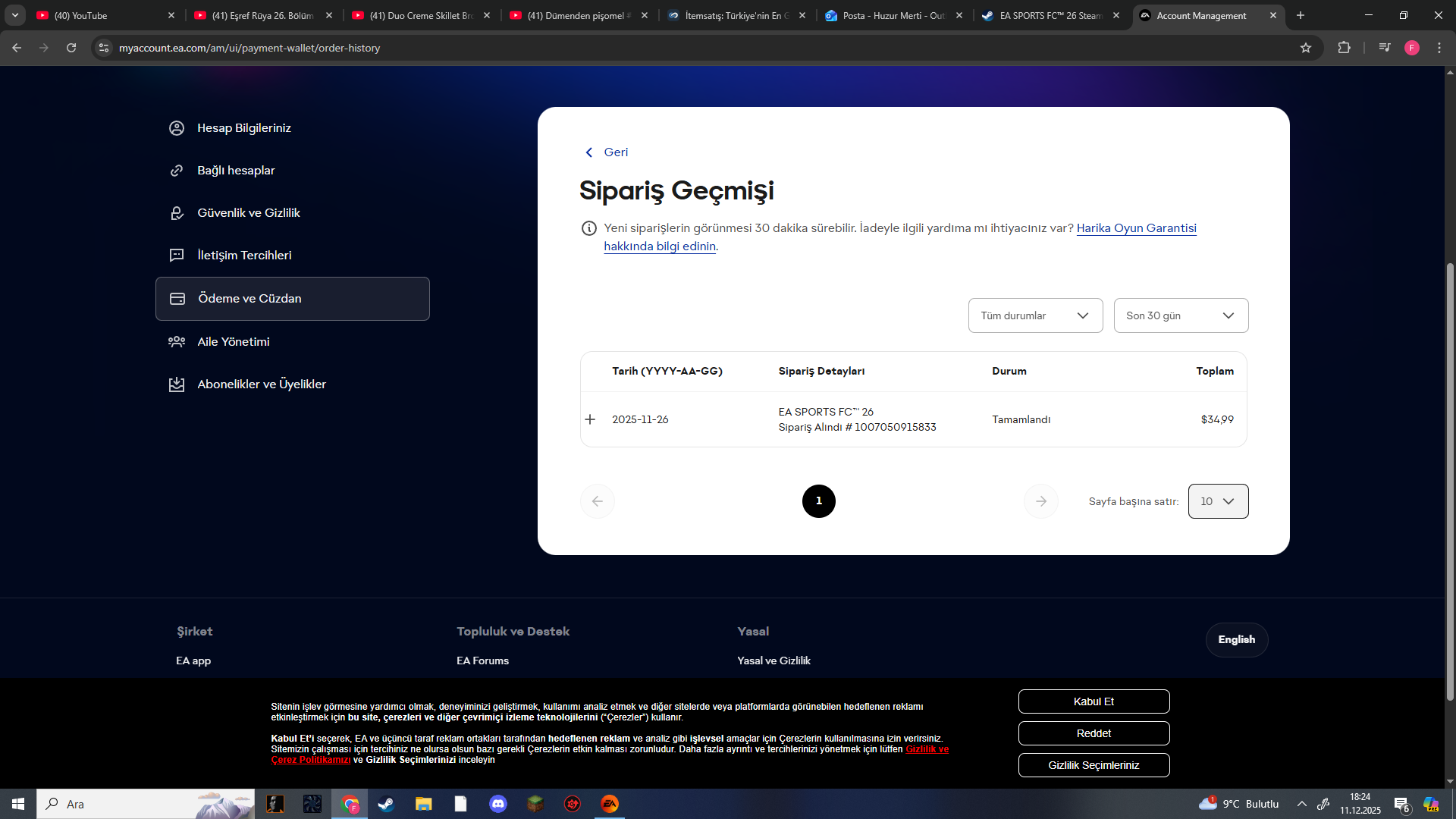Screen dimensions: 1456x819
Task: Click the info circle icon beside notice
Action: [589, 228]
